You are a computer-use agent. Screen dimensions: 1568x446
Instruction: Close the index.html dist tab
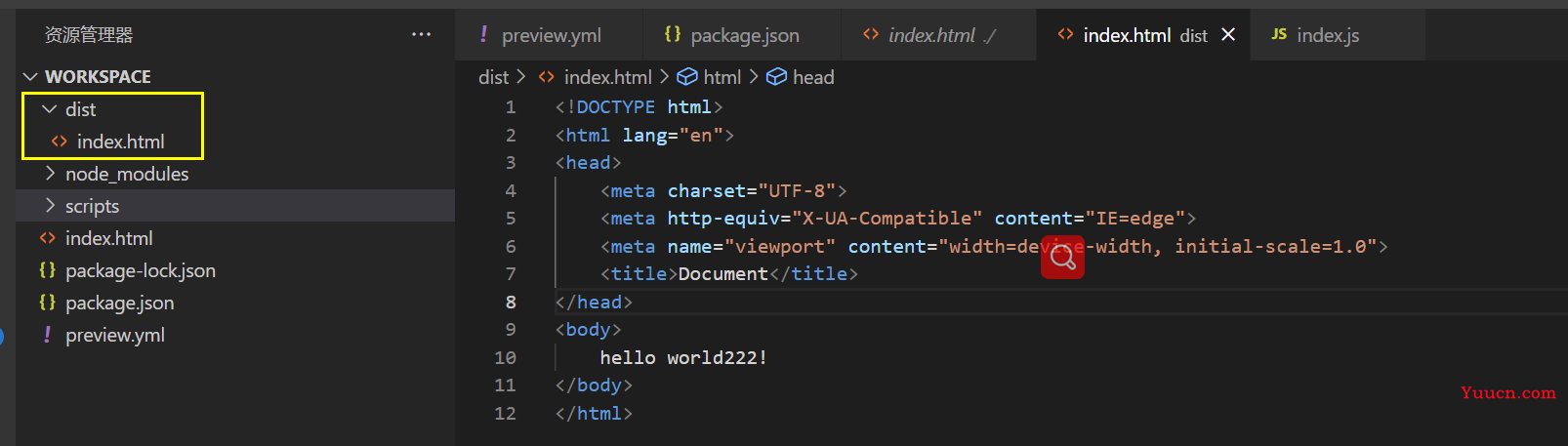click(1228, 34)
